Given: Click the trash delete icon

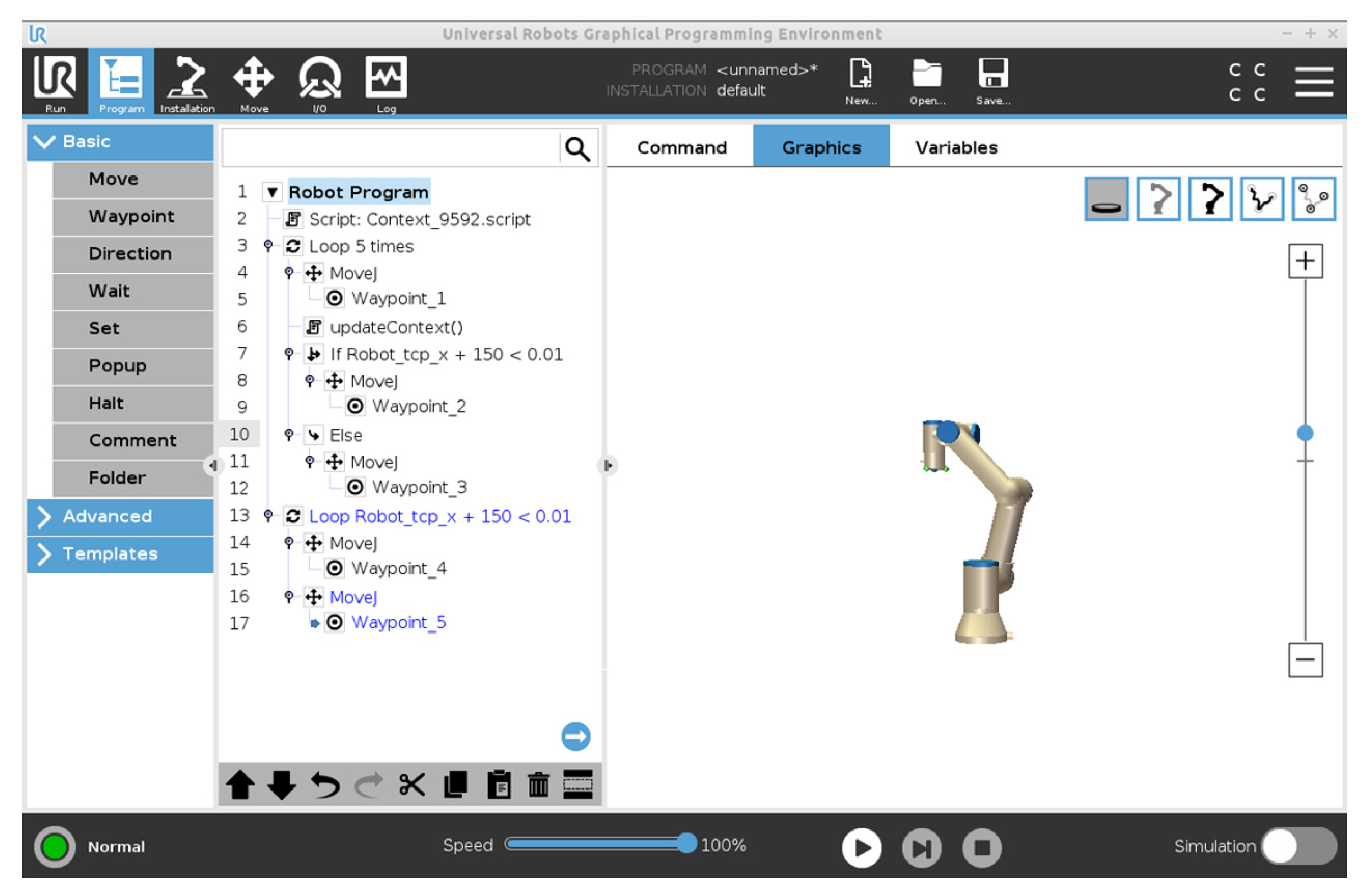Looking at the screenshot, I should [x=539, y=785].
